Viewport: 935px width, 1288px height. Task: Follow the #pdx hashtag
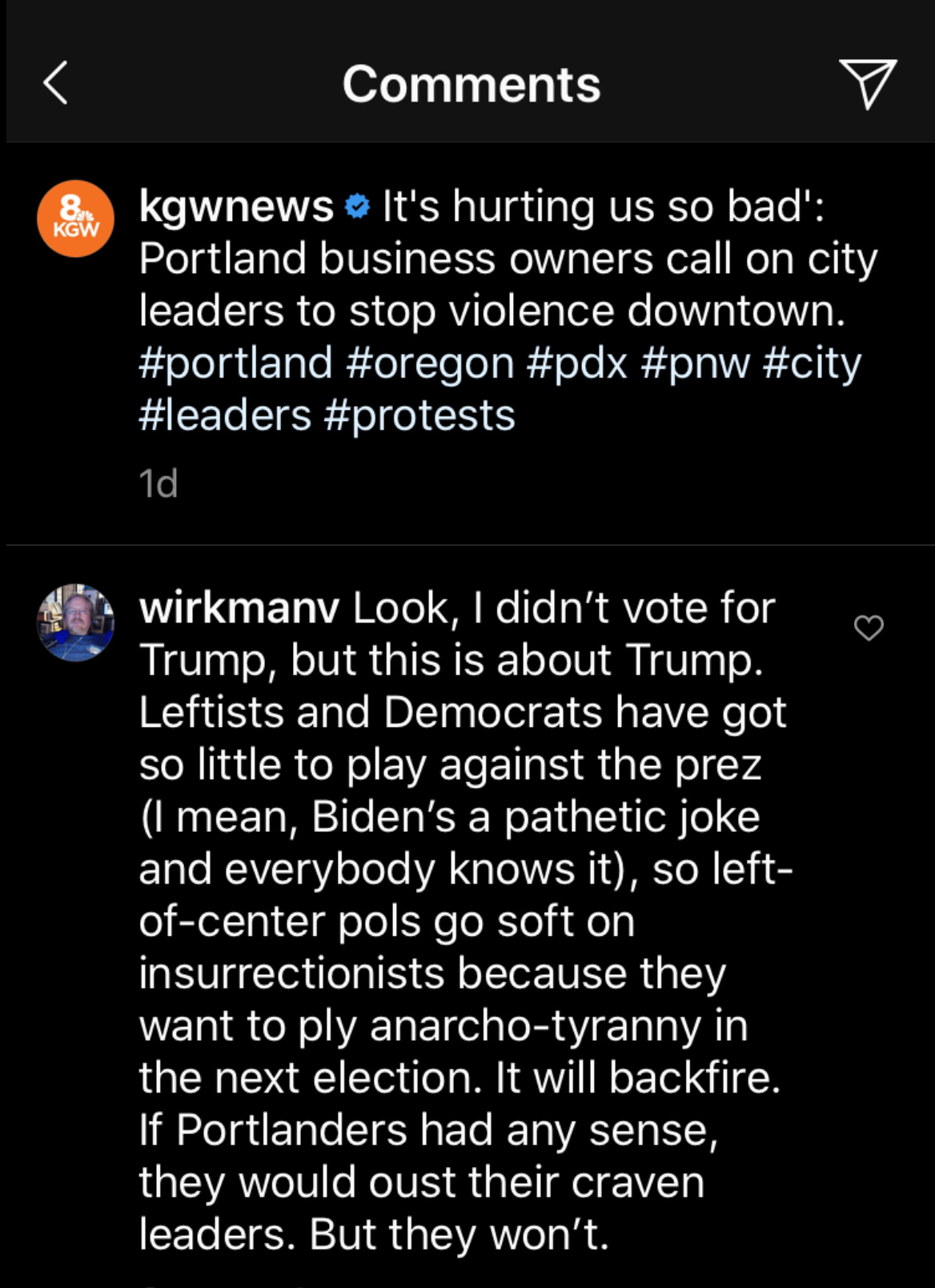(x=577, y=363)
